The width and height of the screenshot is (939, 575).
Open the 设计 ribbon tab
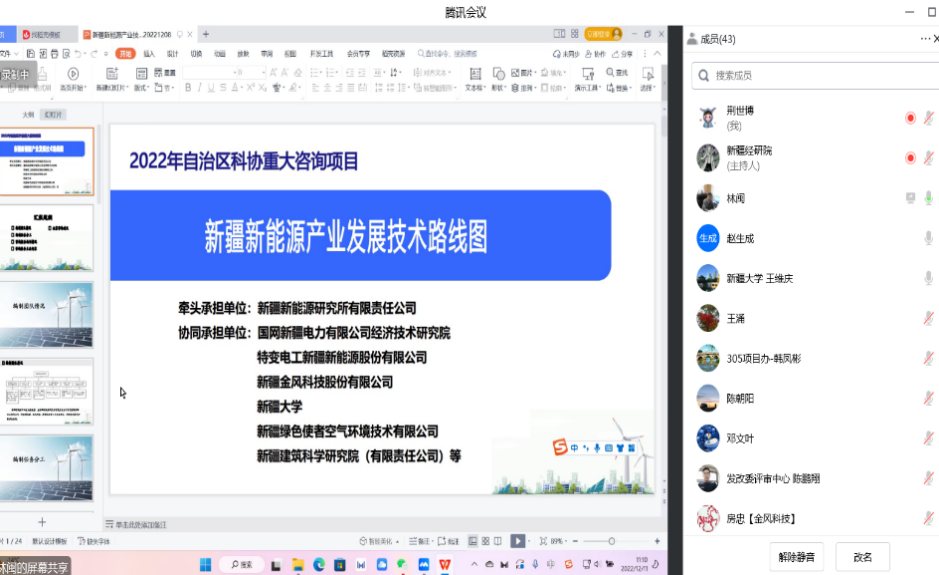172,54
